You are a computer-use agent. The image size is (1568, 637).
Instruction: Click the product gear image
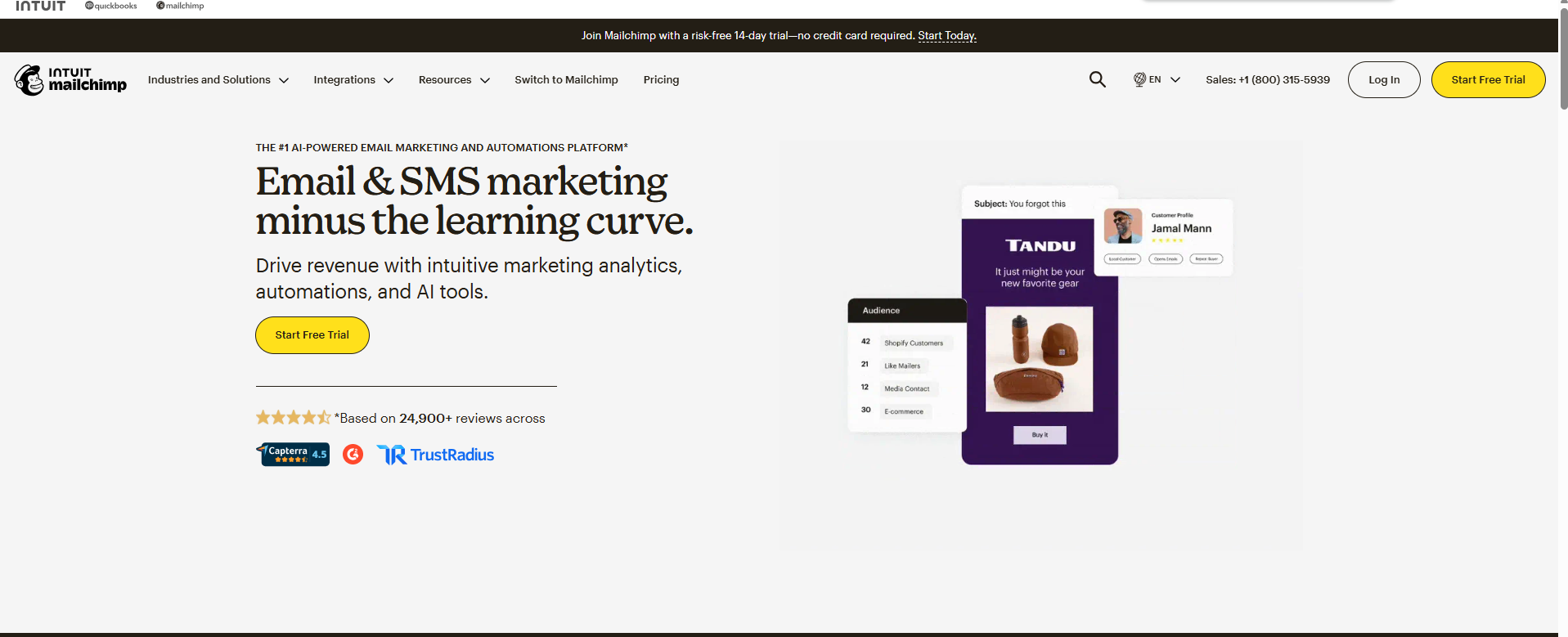tap(1039, 359)
